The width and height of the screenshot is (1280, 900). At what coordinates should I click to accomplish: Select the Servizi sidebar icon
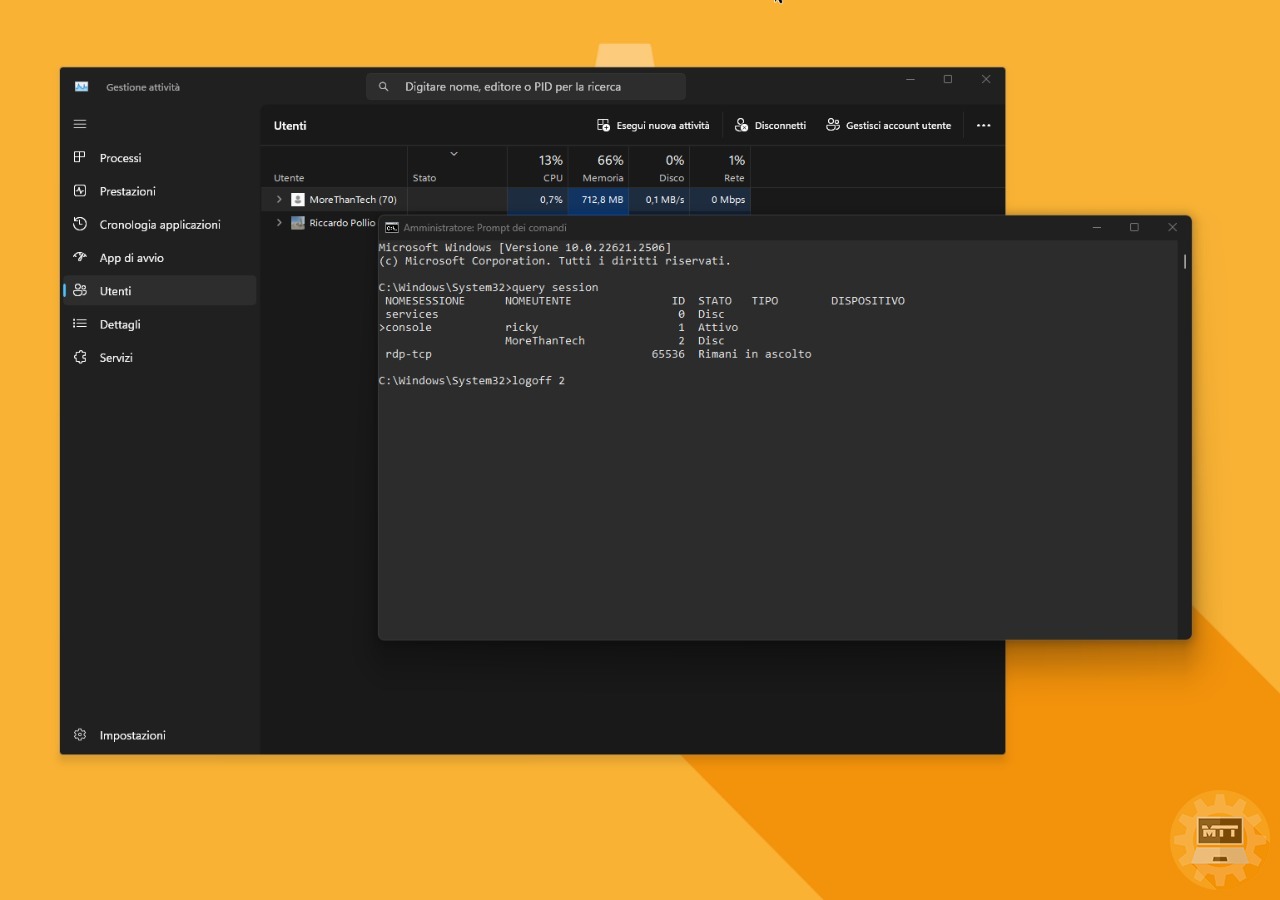(x=80, y=357)
